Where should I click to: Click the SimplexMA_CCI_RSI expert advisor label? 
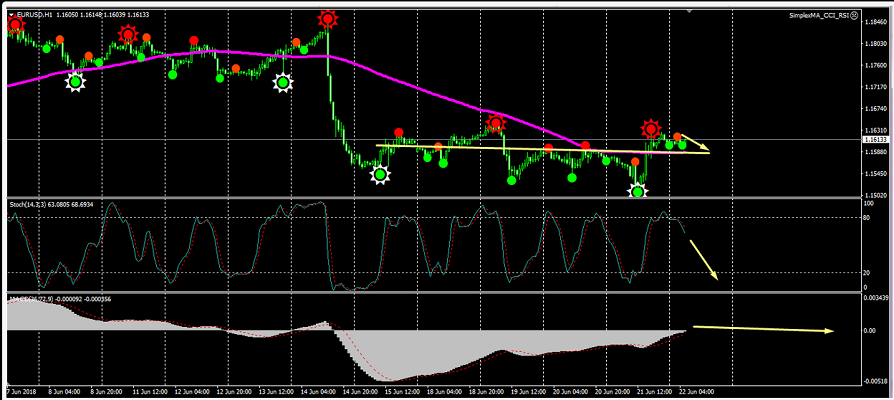click(817, 15)
